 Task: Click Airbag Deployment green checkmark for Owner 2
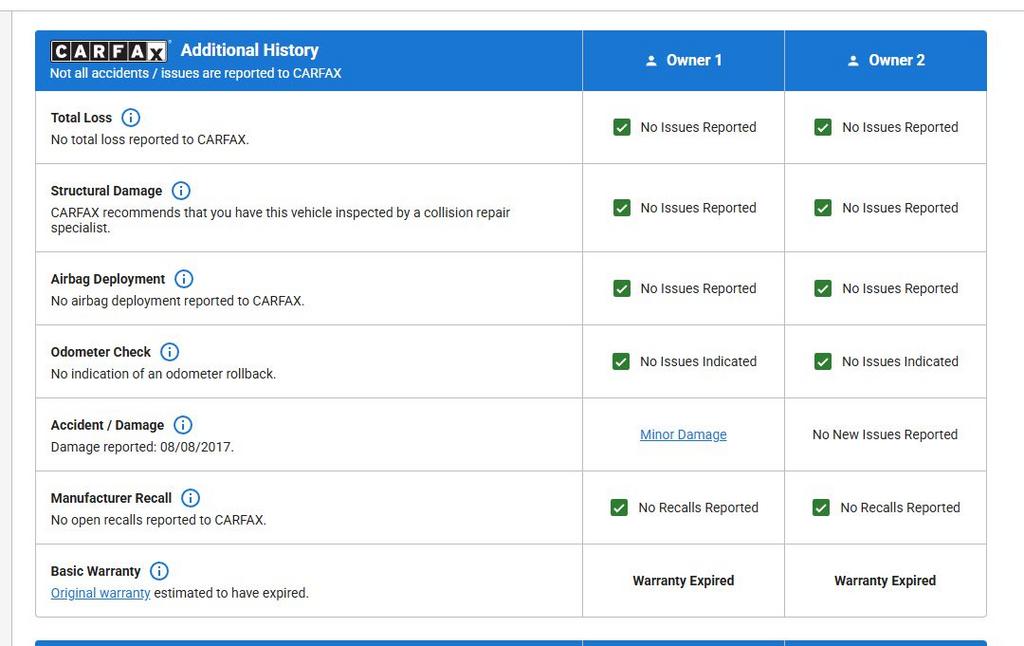point(823,289)
